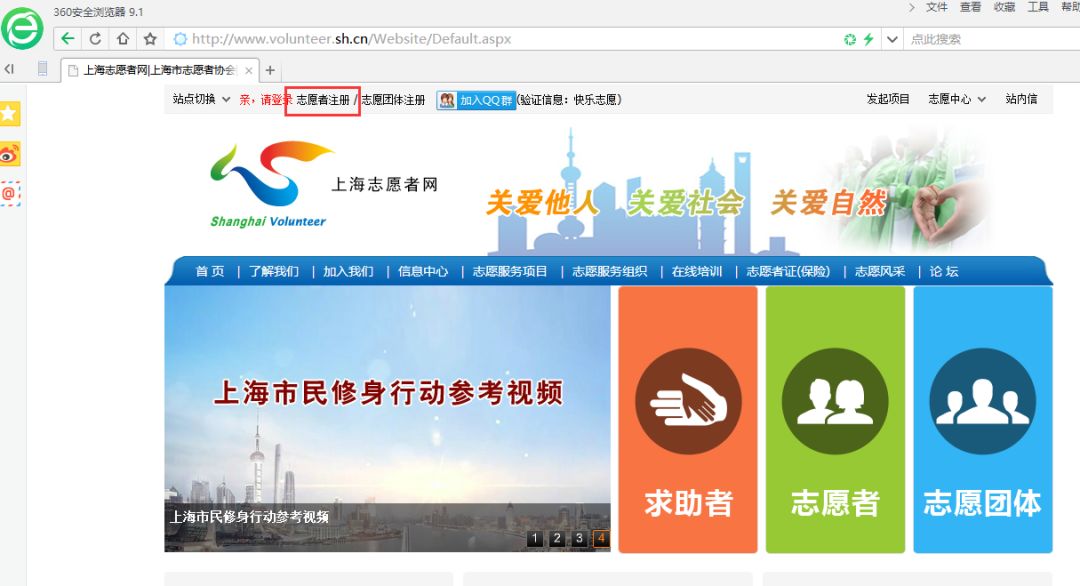The width and height of the screenshot is (1080, 586).
Task: Click the browser back arrow button
Action: (x=67, y=39)
